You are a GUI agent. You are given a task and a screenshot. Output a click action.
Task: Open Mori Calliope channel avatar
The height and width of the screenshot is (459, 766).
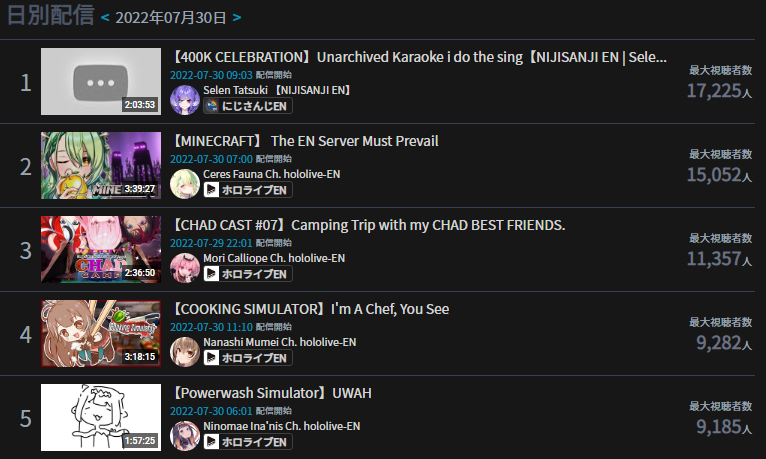pyautogui.click(x=185, y=268)
